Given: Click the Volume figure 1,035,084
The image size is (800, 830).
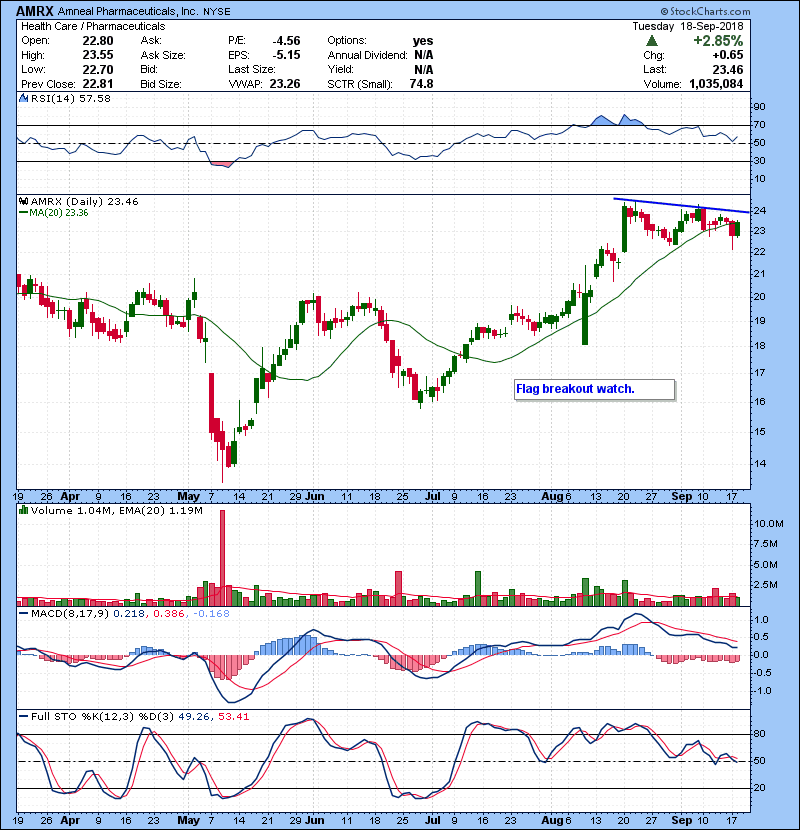Looking at the screenshot, I should click(716, 84).
